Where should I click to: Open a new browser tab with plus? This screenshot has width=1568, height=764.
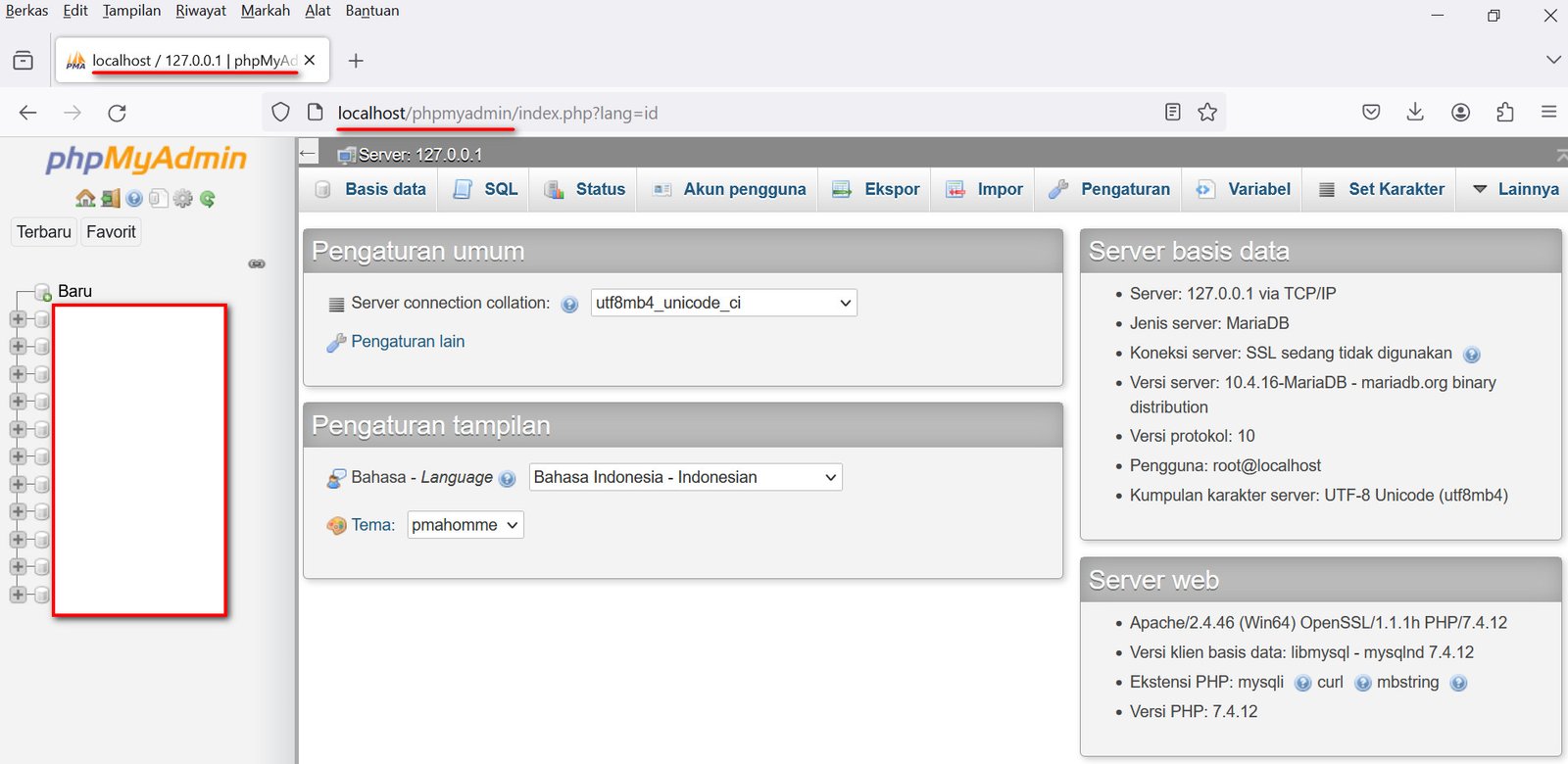coord(356,61)
